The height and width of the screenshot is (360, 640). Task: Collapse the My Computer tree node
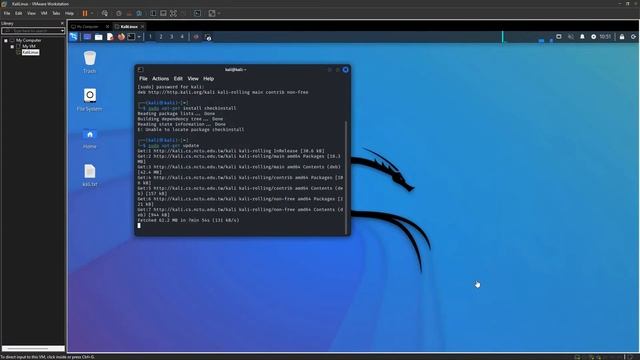[6, 40]
